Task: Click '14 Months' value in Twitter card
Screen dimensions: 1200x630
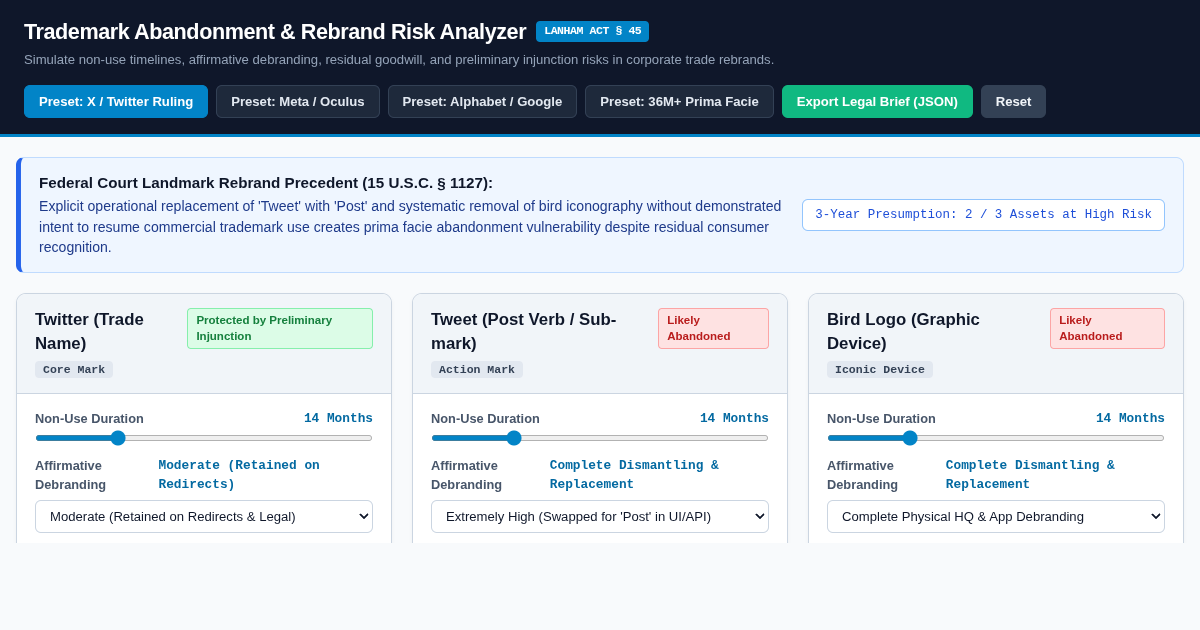Action: coord(338,418)
